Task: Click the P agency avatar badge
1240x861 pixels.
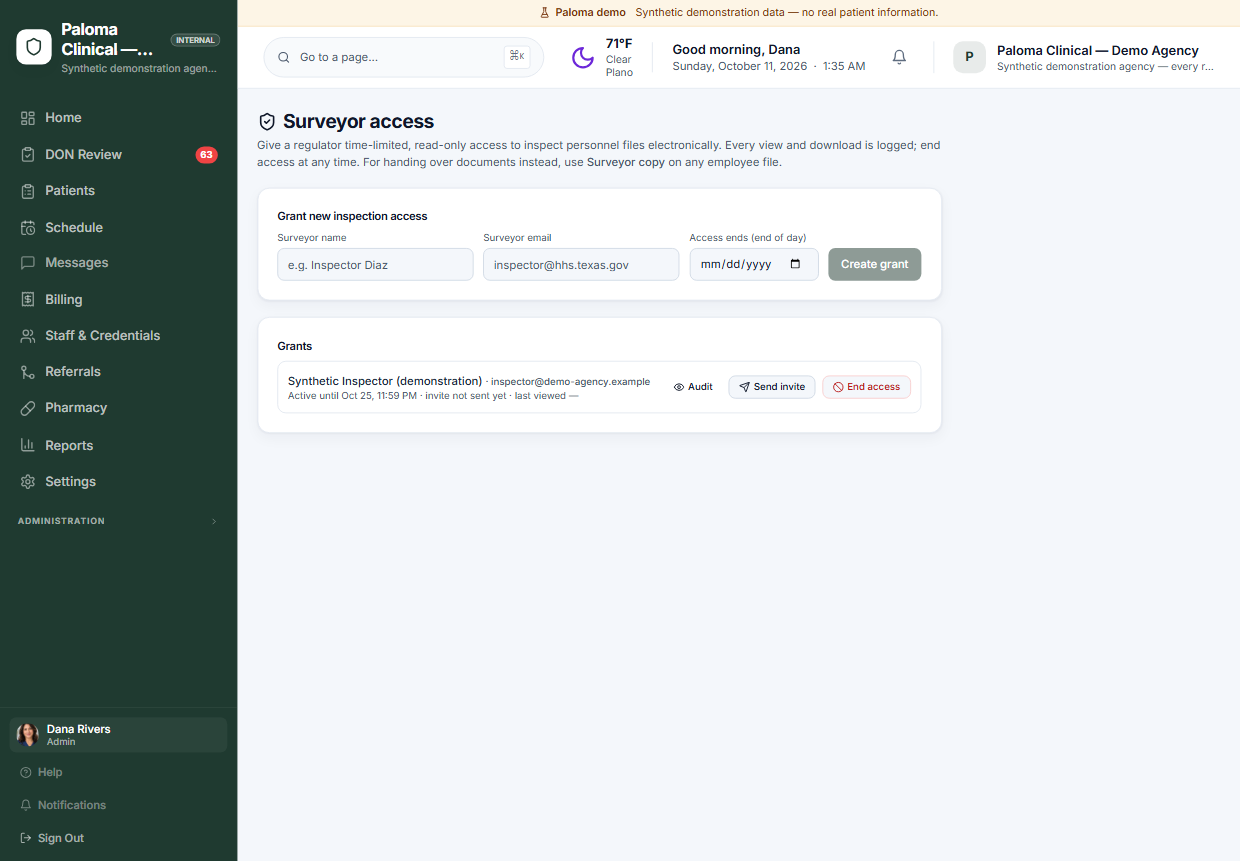Action: (x=969, y=57)
